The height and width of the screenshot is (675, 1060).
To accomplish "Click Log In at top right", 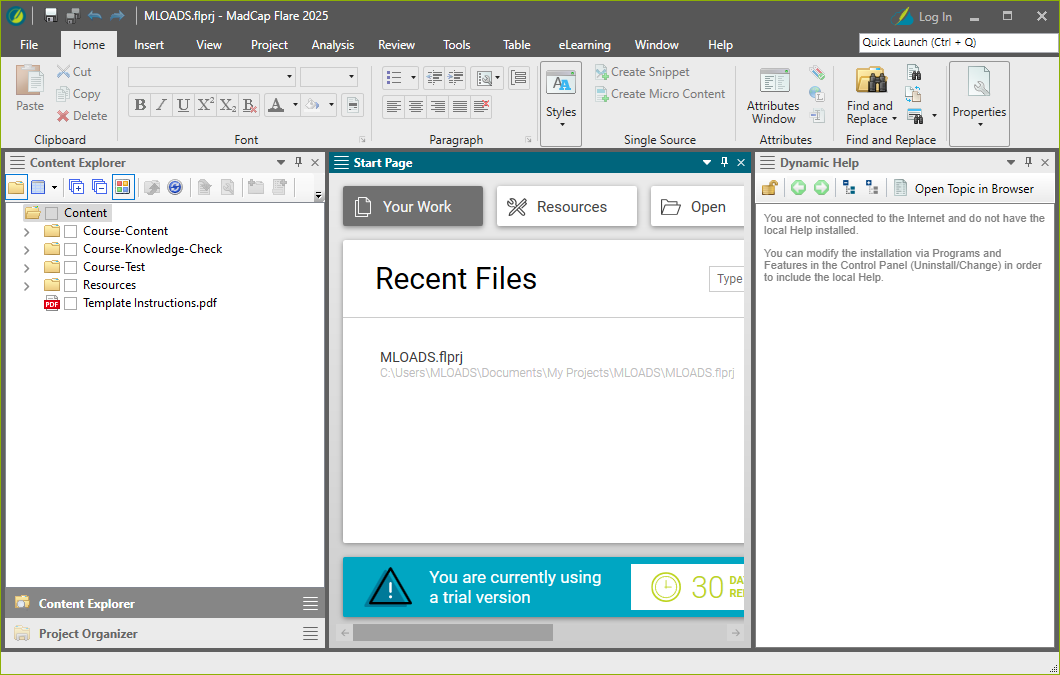I will coord(935,17).
